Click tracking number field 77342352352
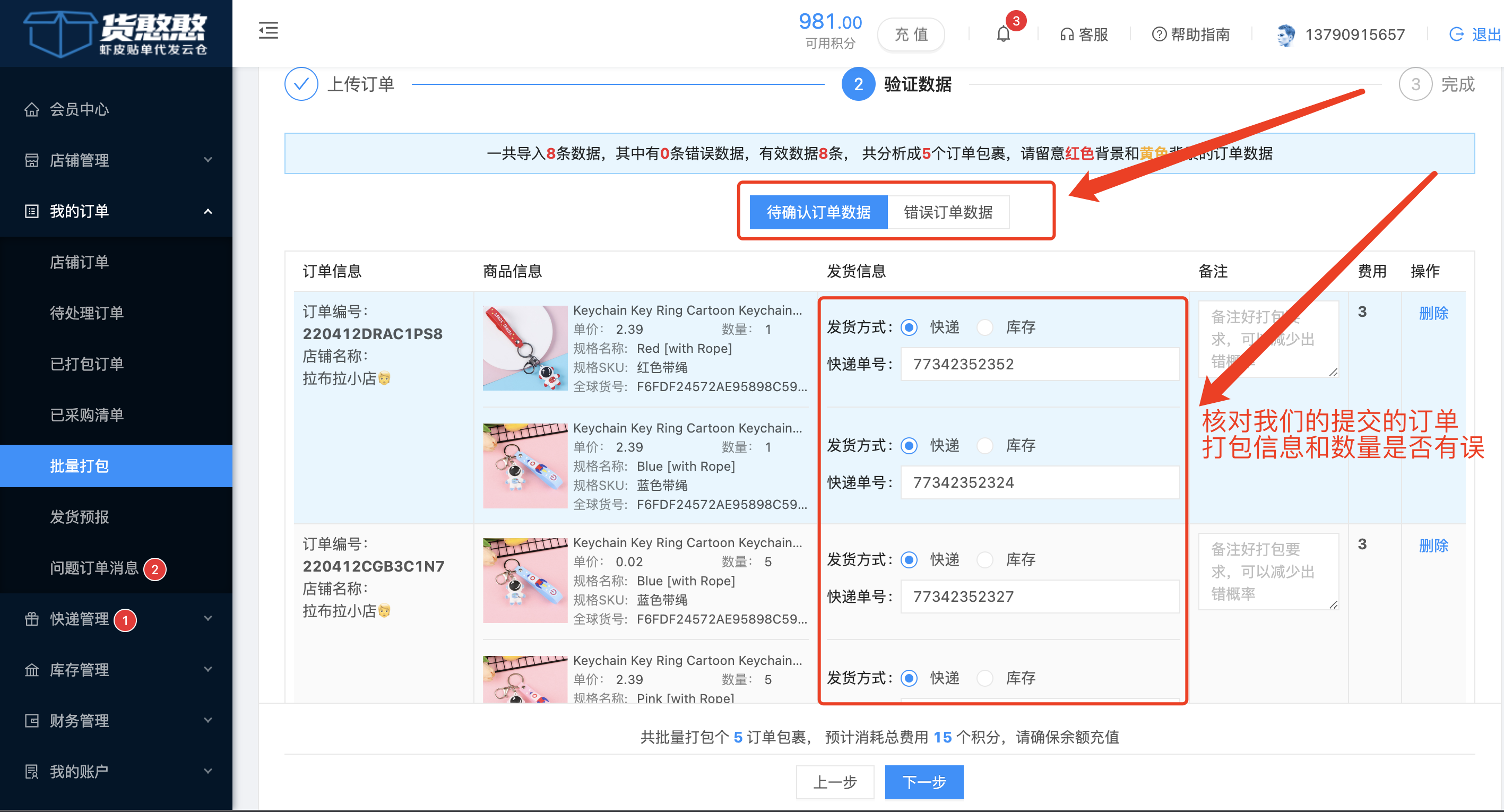The height and width of the screenshot is (812, 1504). point(1039,364)
